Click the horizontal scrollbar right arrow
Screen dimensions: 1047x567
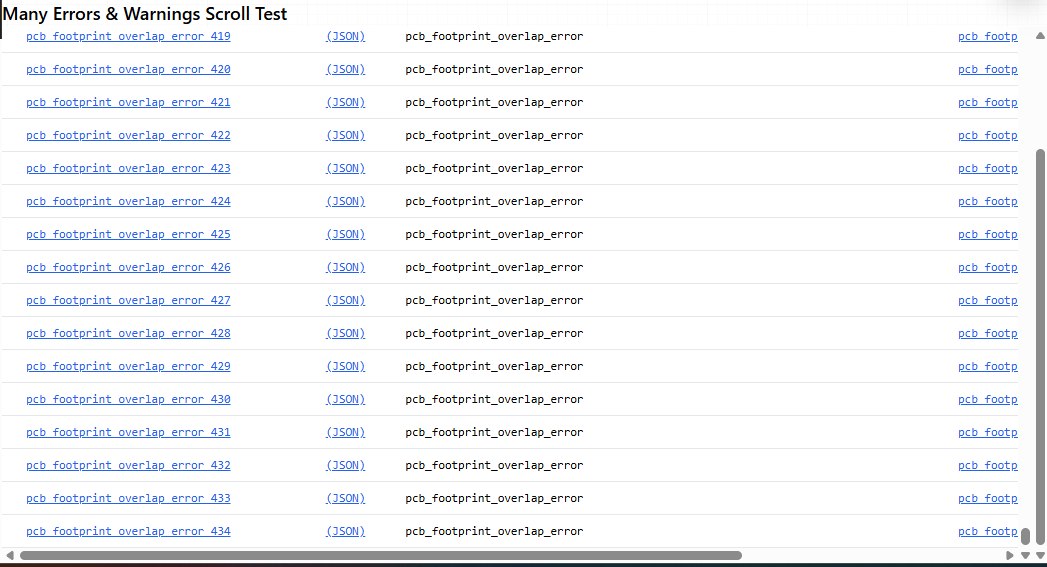[1010, 556]
